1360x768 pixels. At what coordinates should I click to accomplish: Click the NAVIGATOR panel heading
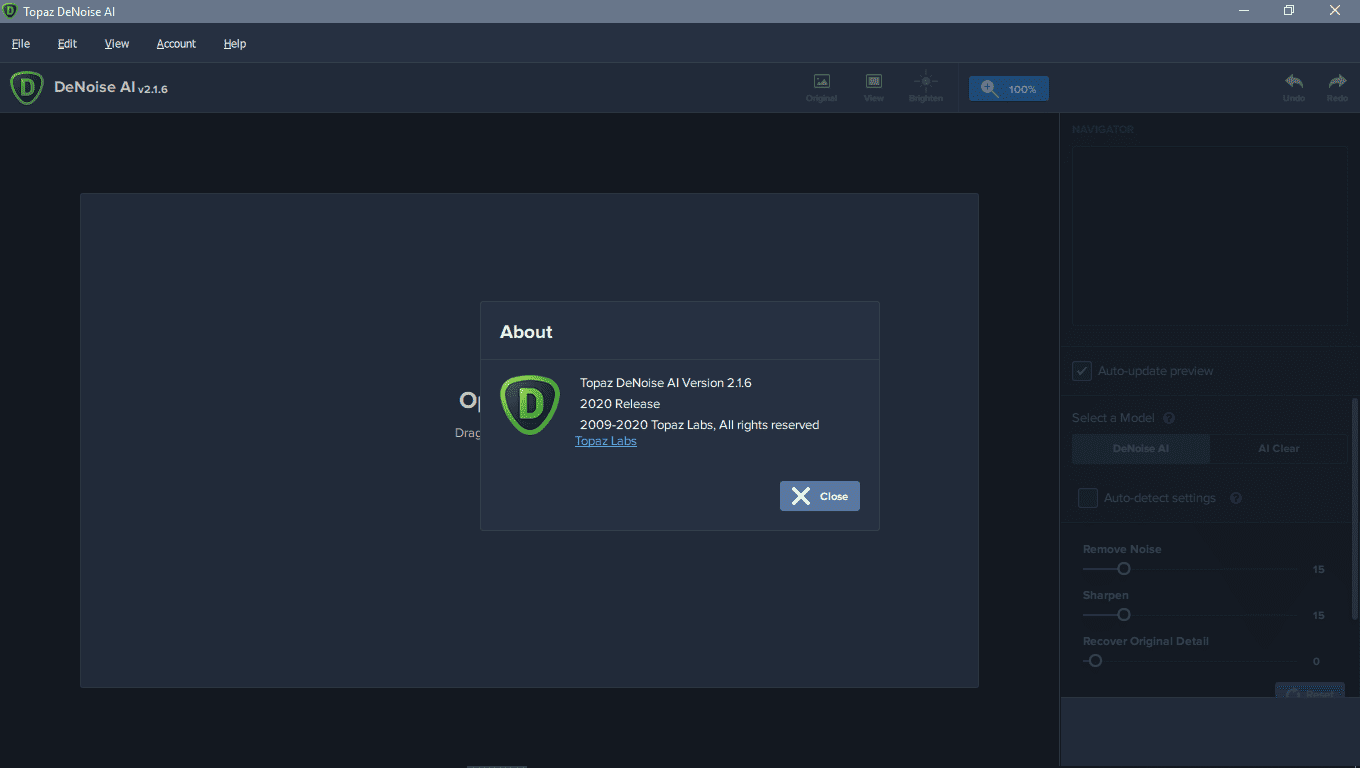1103,130
